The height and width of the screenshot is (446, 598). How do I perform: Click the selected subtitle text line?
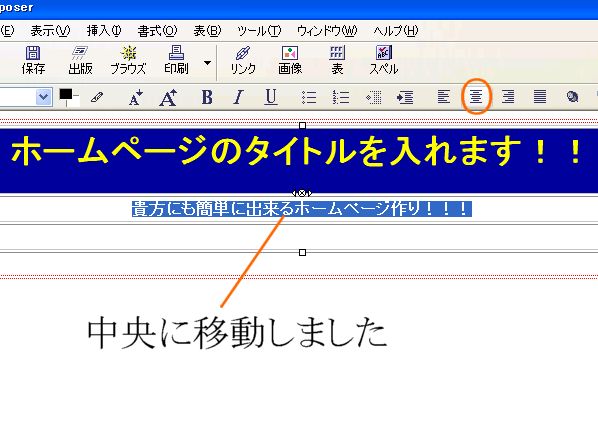pyautogui.click(x=302, y=209)
